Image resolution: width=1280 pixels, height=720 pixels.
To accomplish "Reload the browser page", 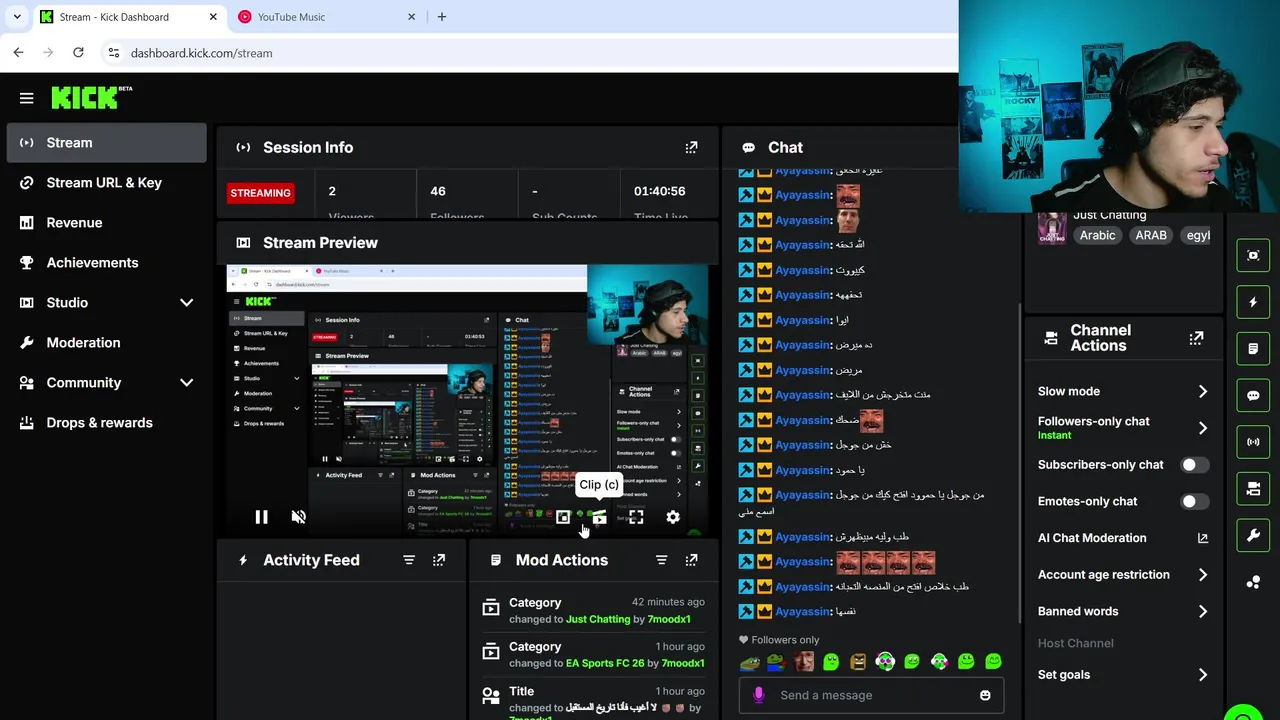I will pos(78,52).
